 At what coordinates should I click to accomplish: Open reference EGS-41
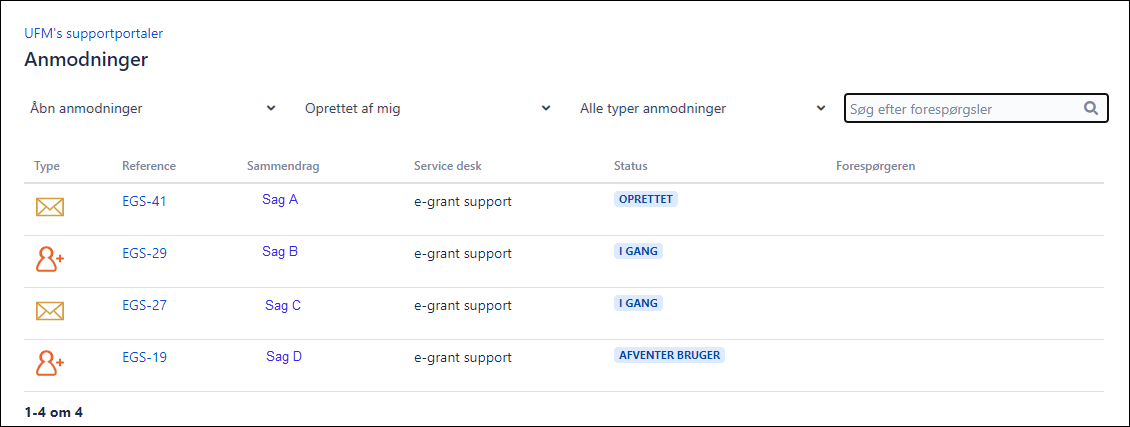click(x=144, y=201)
